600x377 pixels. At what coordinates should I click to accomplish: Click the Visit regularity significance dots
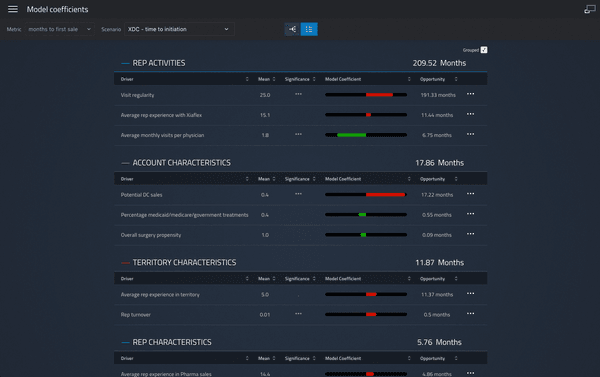pyautogui.click(x=298, y=94)
